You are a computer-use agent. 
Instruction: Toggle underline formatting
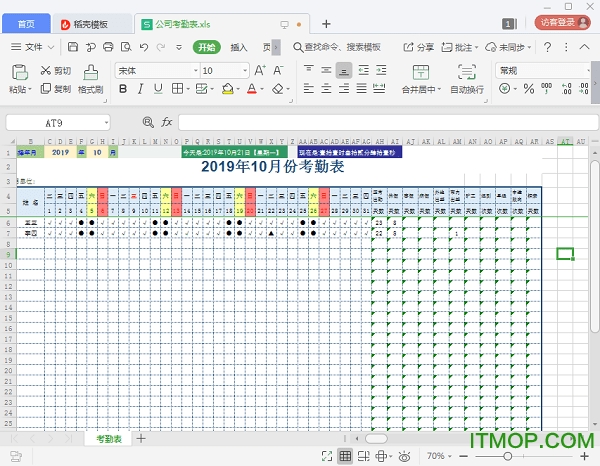[x=158, y=89]
